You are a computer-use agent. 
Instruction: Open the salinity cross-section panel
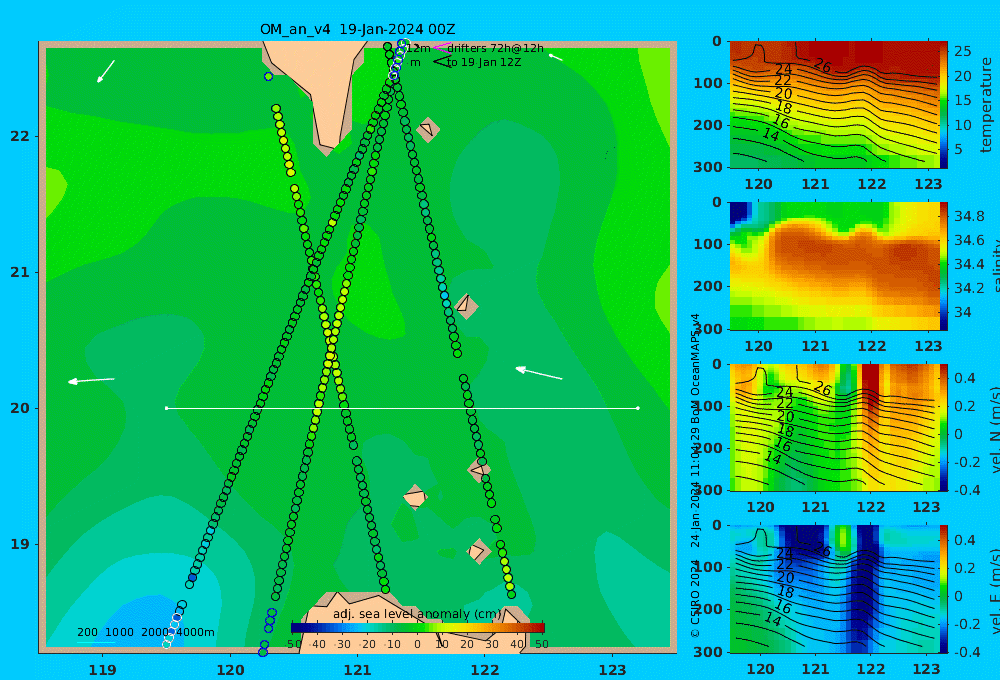834,266
